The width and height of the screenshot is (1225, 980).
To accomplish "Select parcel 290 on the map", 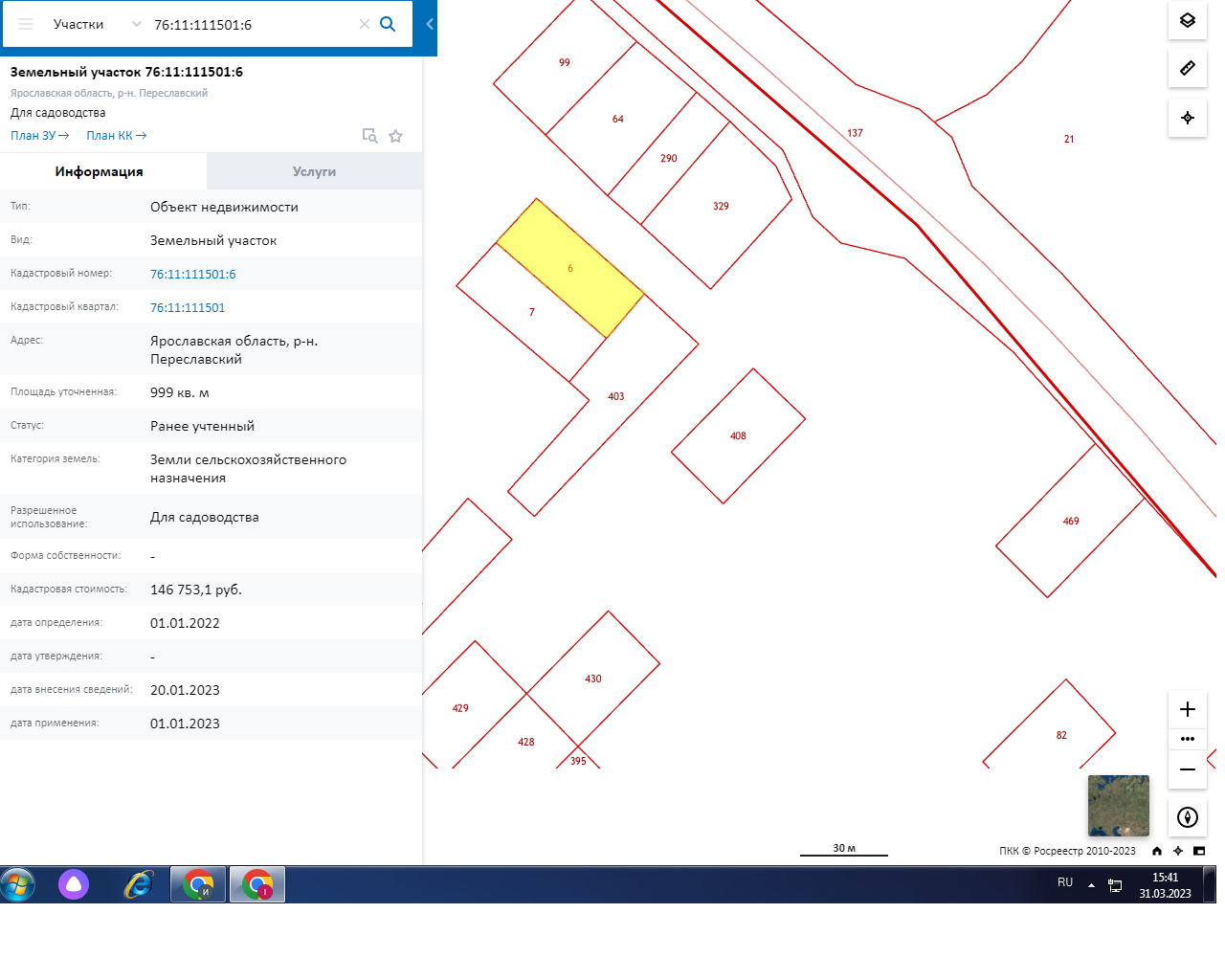I will 669,158.
